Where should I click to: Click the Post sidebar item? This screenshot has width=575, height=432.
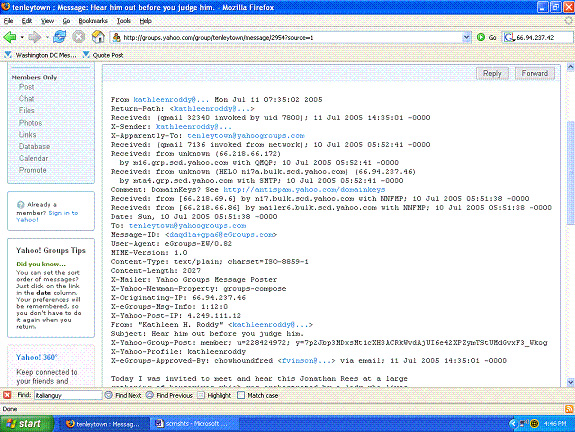point(26,87)
